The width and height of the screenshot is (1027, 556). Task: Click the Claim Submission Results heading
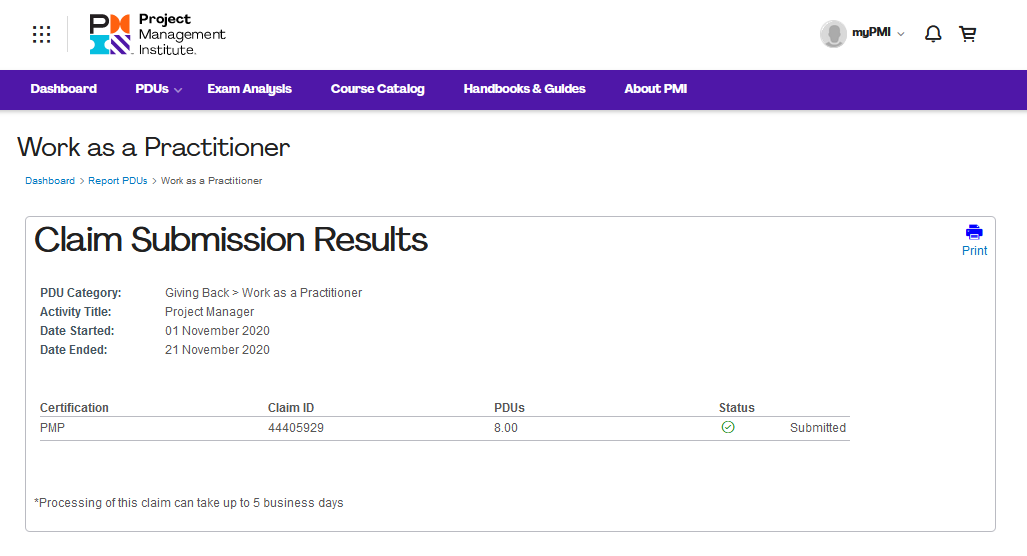(231, 240)
